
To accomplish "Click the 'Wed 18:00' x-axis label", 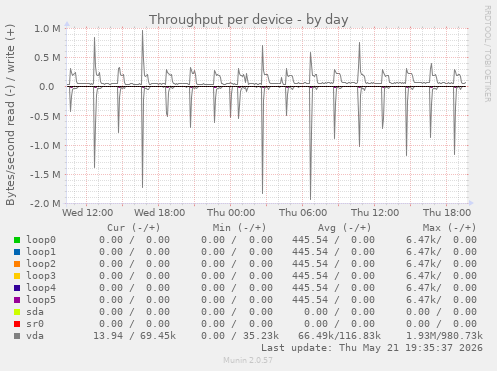I will coord(160,213).
